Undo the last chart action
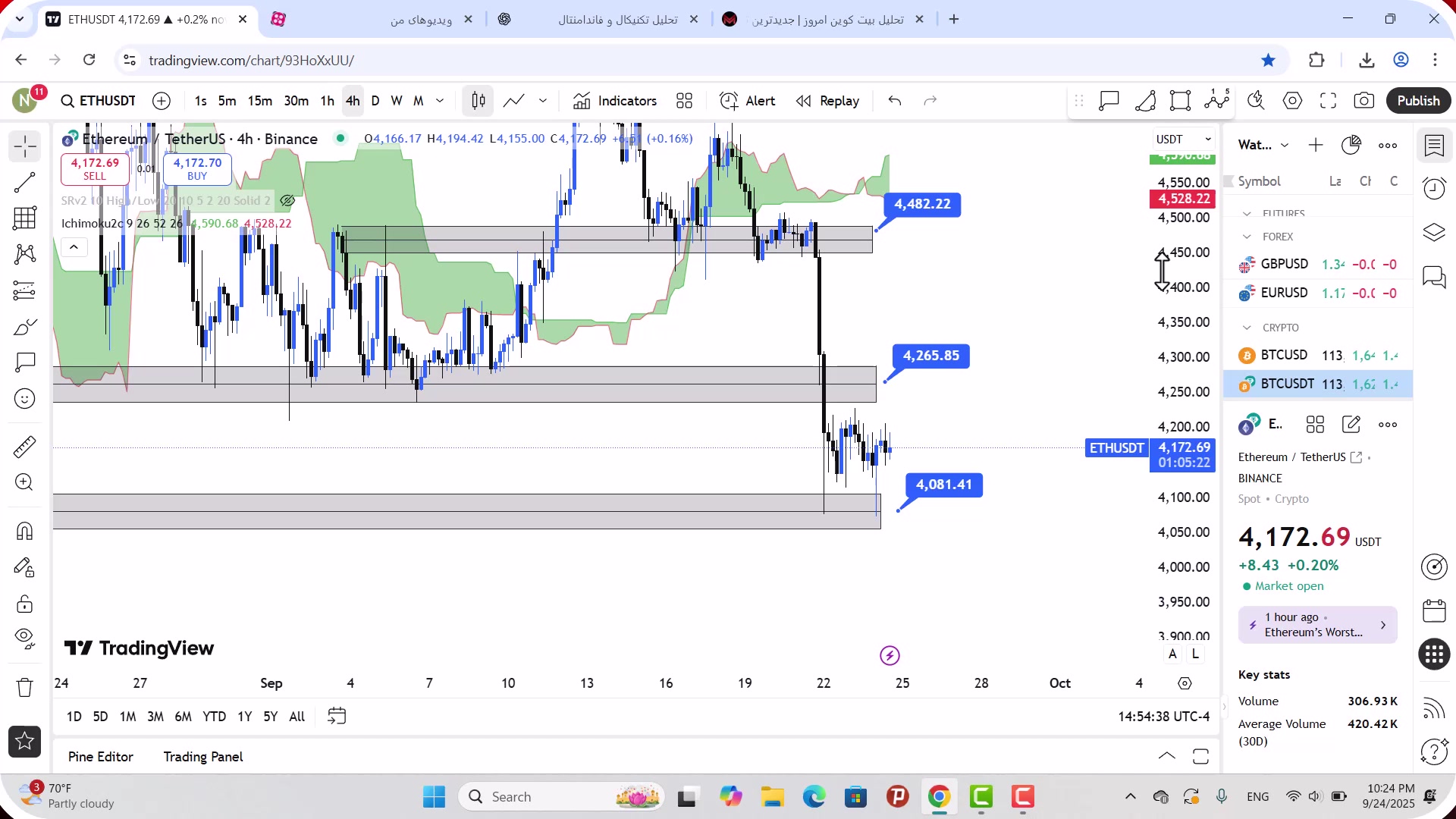This screenshot has width=1456, height=819. (x=895, y=101)
